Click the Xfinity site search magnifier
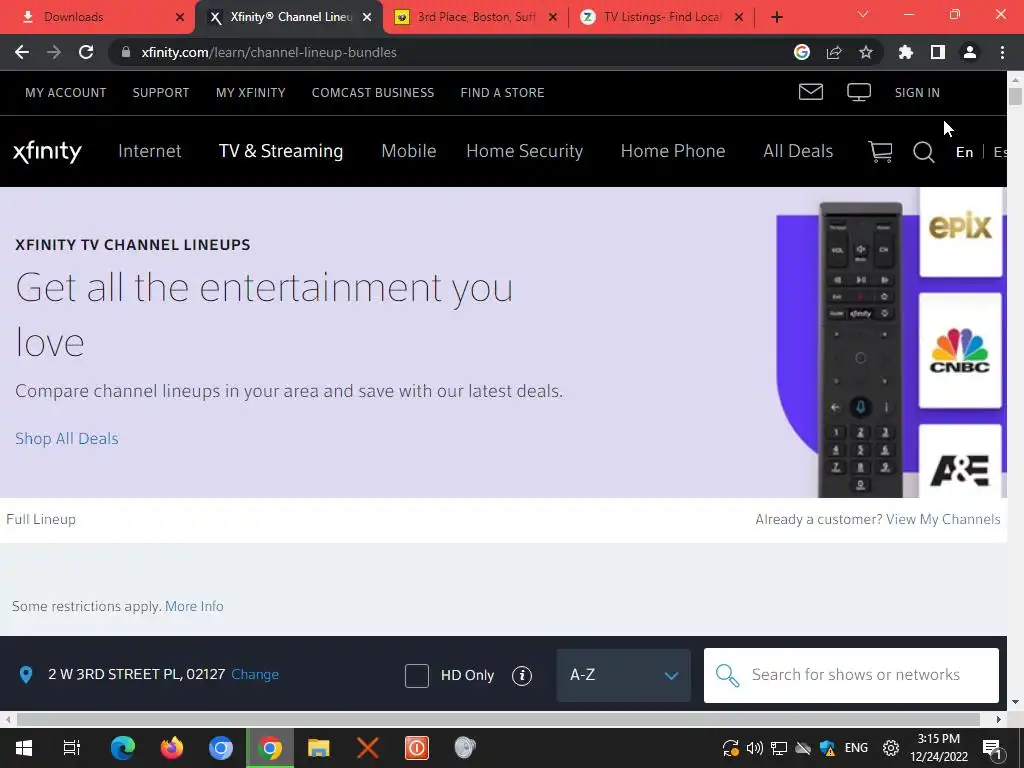The image size is (1024, 768). coord(923,152)
